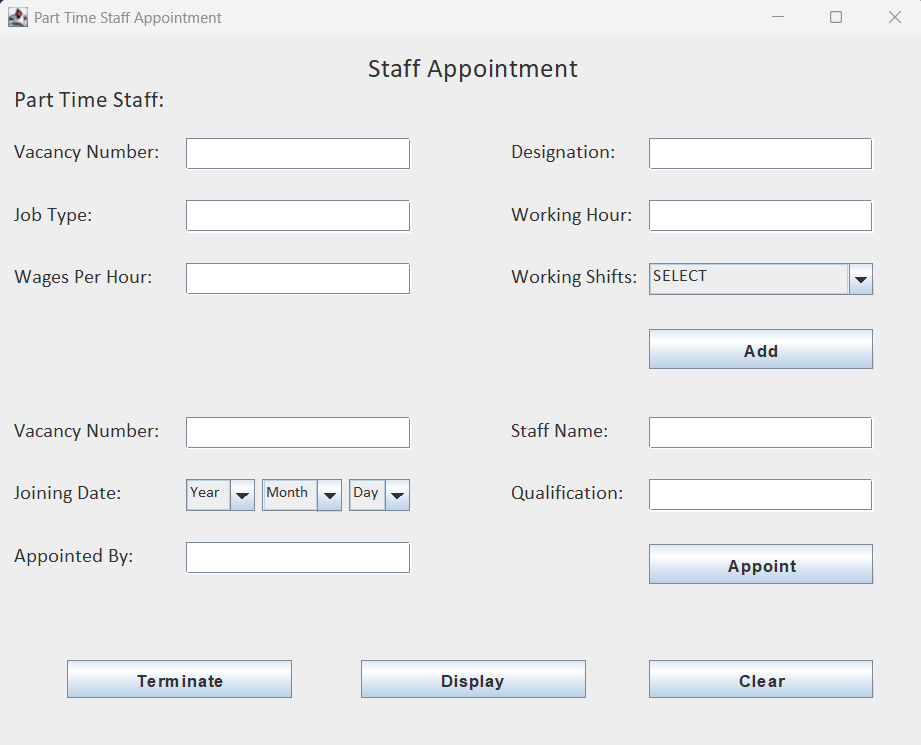The width and height of the screenshot is (921, 745).
Task: Click into the Job Type field
Action: tap(297, 215)
